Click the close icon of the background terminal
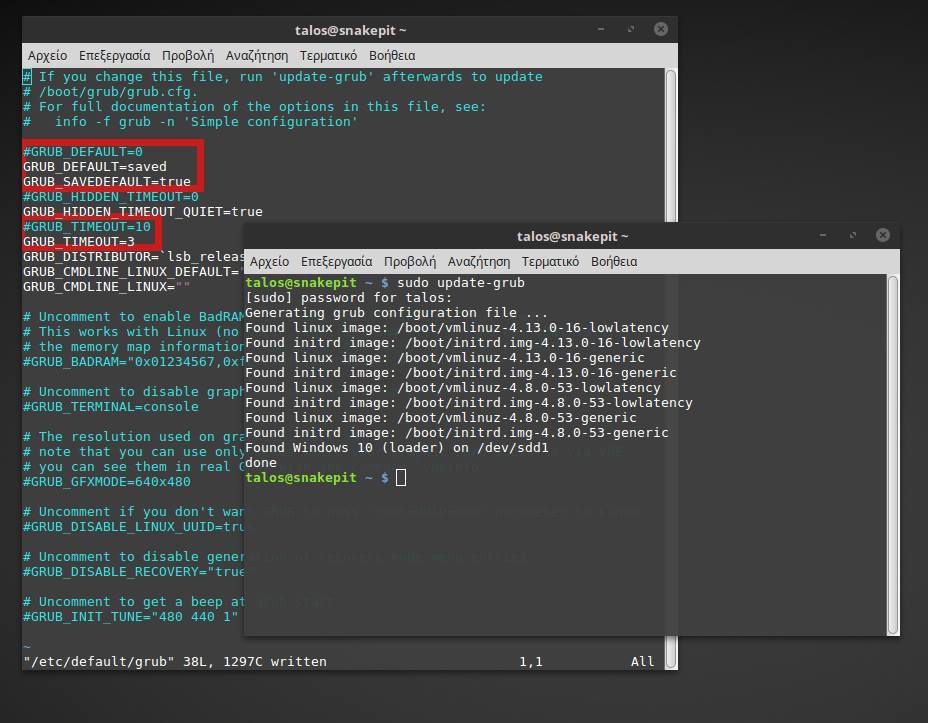The height and width of the screenshot is (723, 928). tap(661, 29)
